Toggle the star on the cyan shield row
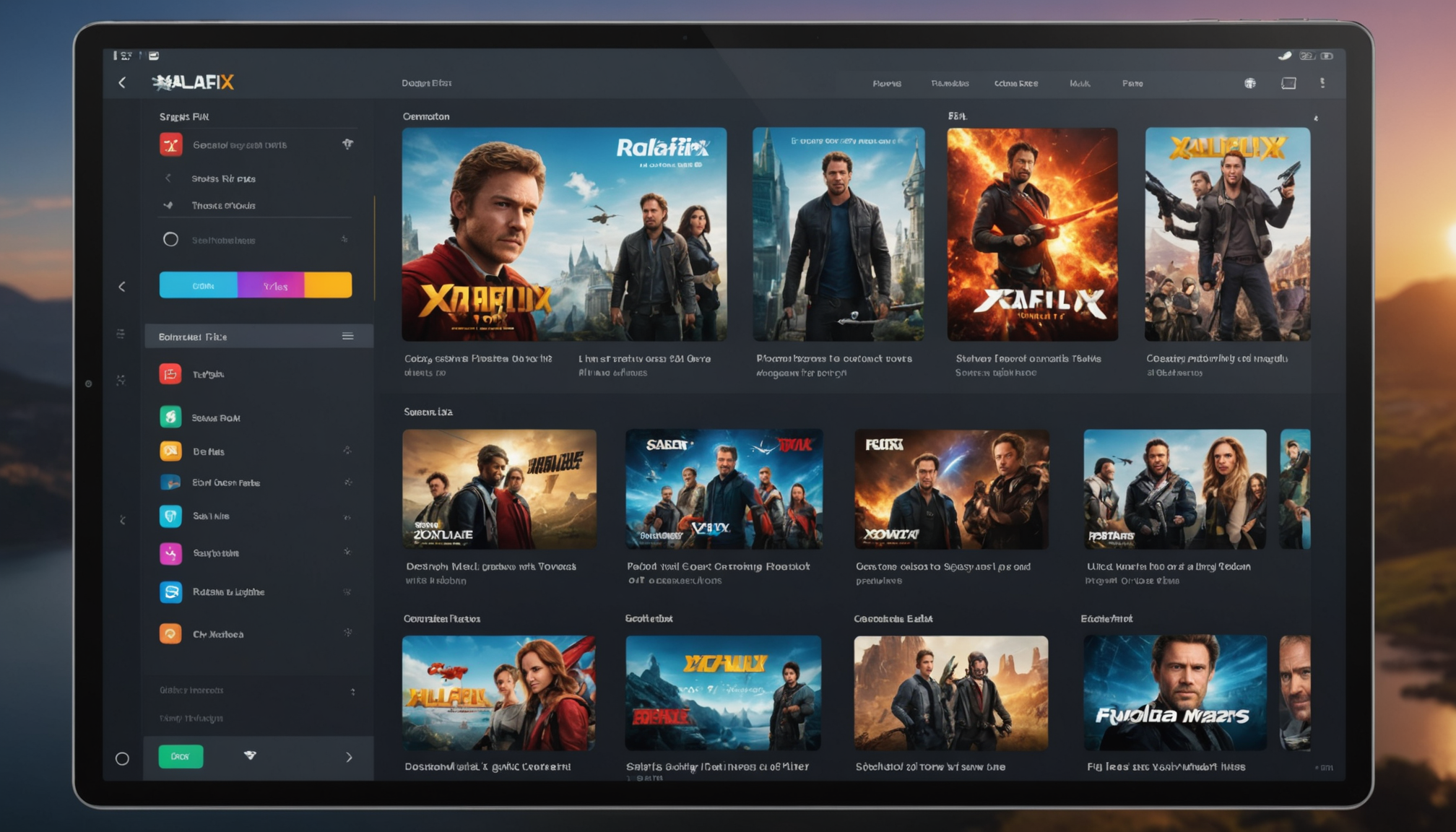 347,517
